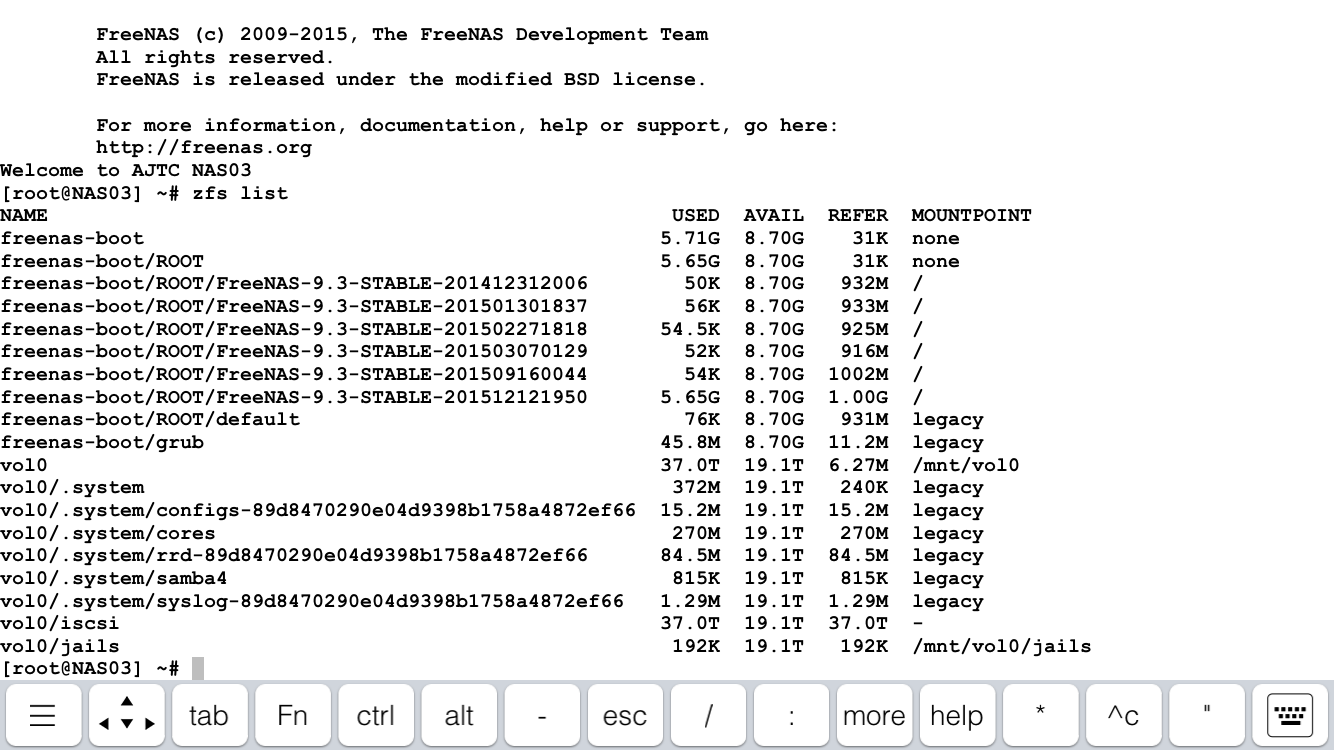Select the "vol0/.system/cores" dataset name
The height and width of the screenshot is (750, 1334).
[x=108, y=533]
